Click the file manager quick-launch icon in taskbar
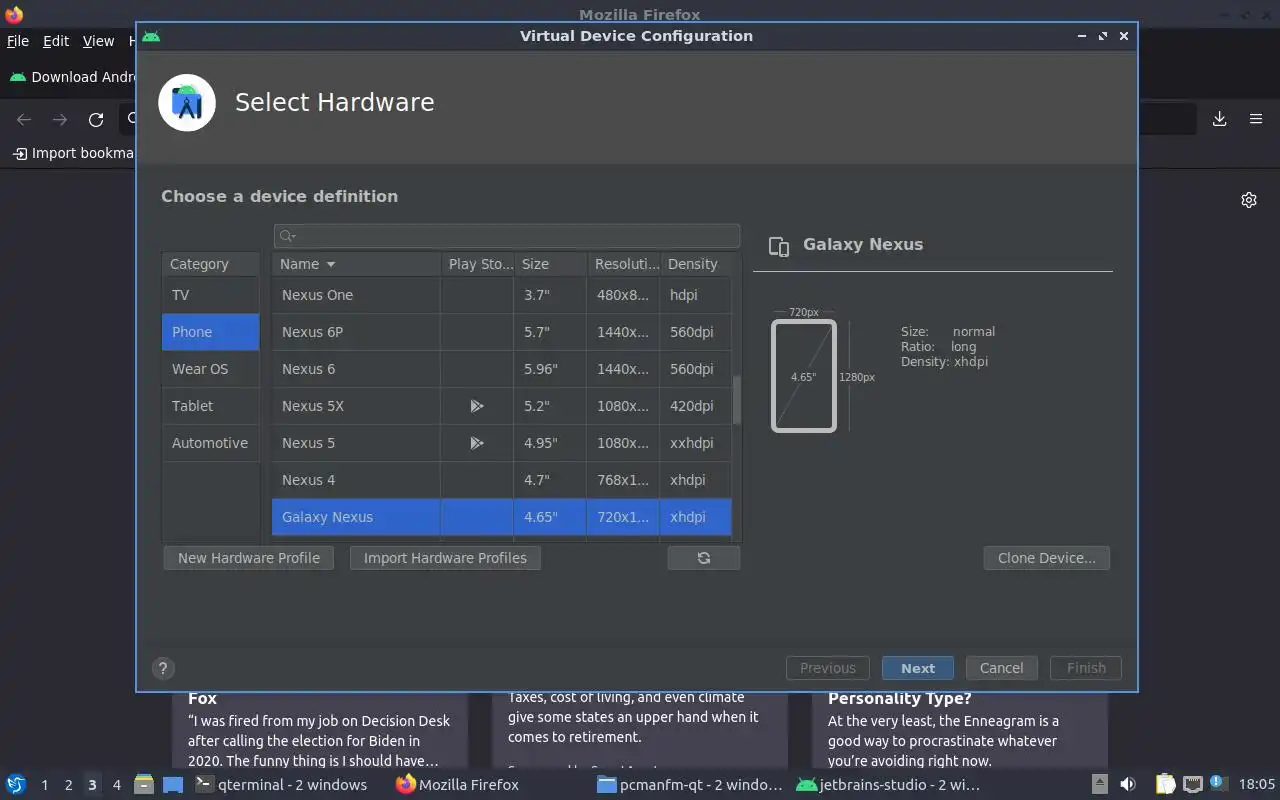This screenshot has width=1280, height=800. [x=144, y=785]
